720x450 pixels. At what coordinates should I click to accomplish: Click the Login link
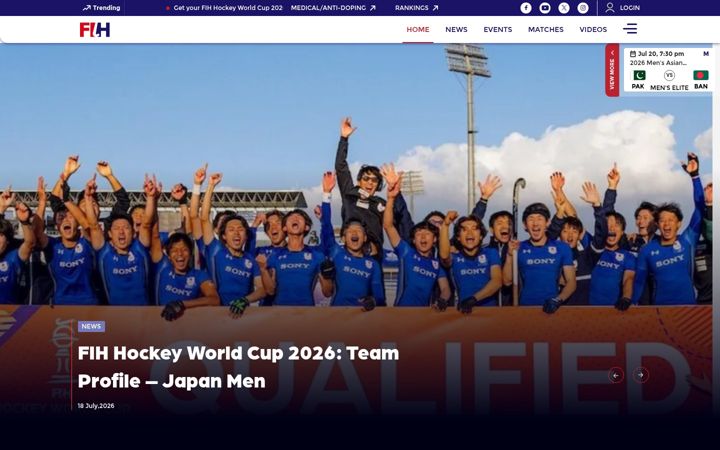pos(630,8)
